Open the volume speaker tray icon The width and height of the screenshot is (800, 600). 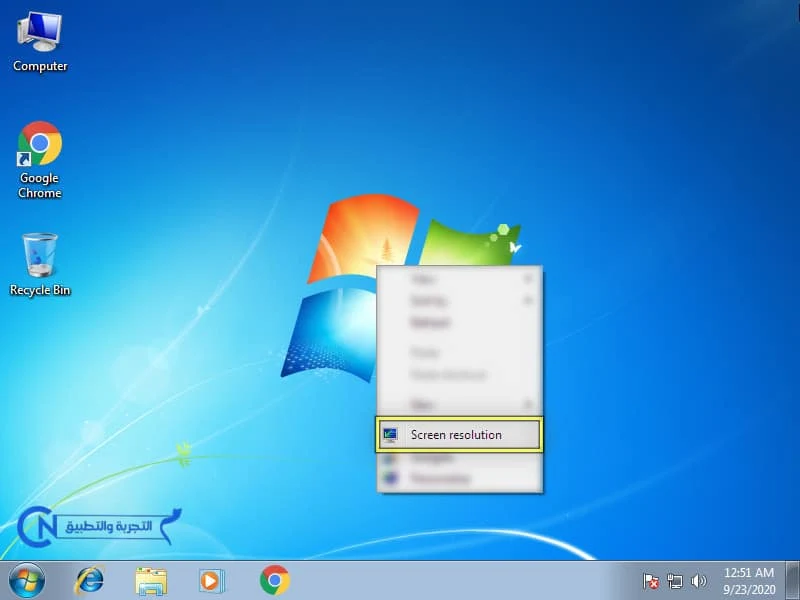698,581
